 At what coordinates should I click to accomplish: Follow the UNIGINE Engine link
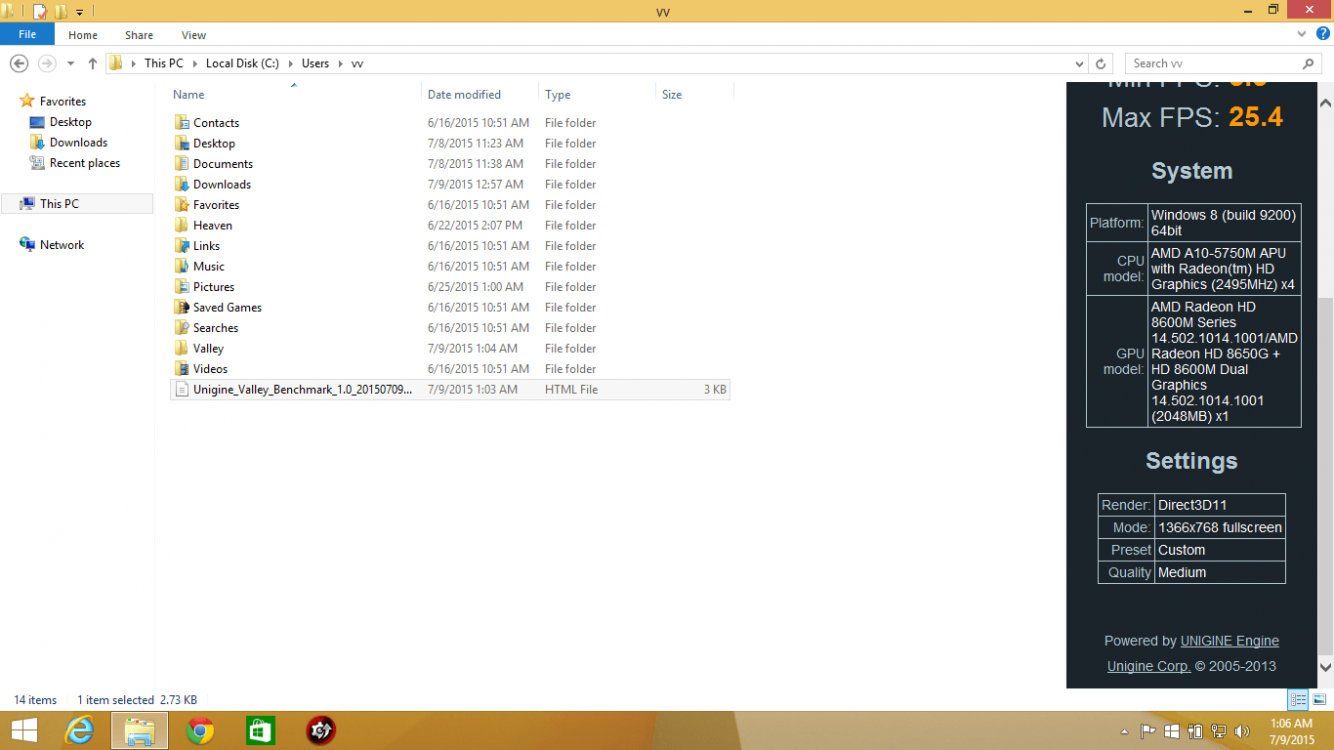(x=1229, y=641)
